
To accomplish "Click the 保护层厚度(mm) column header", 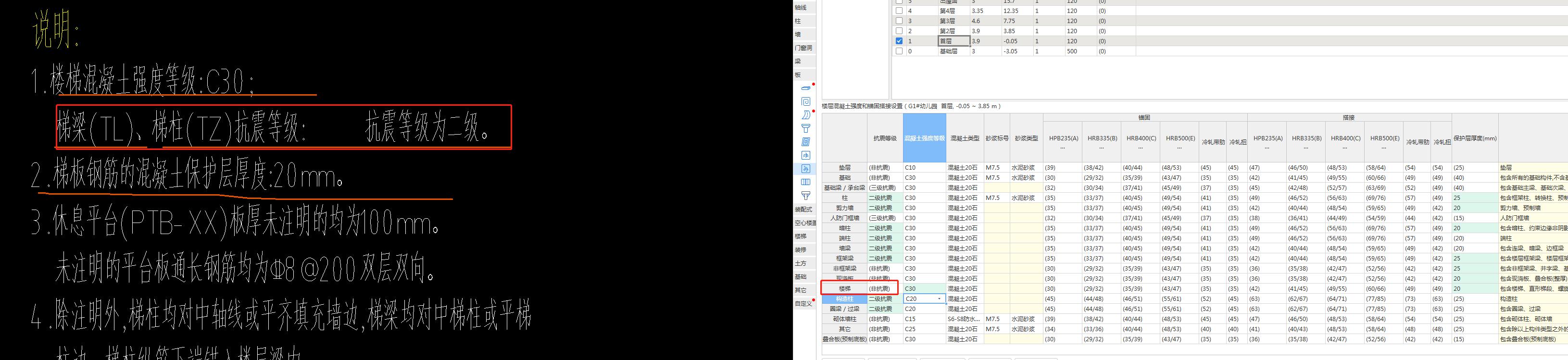I will pos(1475,138).
